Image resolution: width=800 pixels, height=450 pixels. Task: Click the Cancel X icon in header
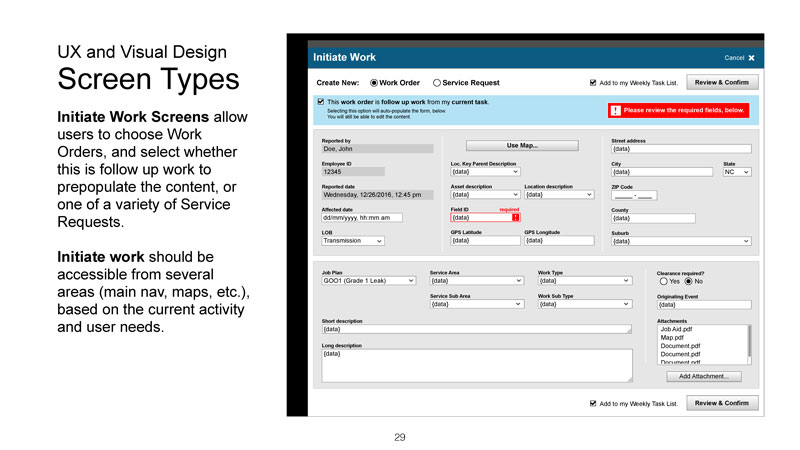point(750,58)
